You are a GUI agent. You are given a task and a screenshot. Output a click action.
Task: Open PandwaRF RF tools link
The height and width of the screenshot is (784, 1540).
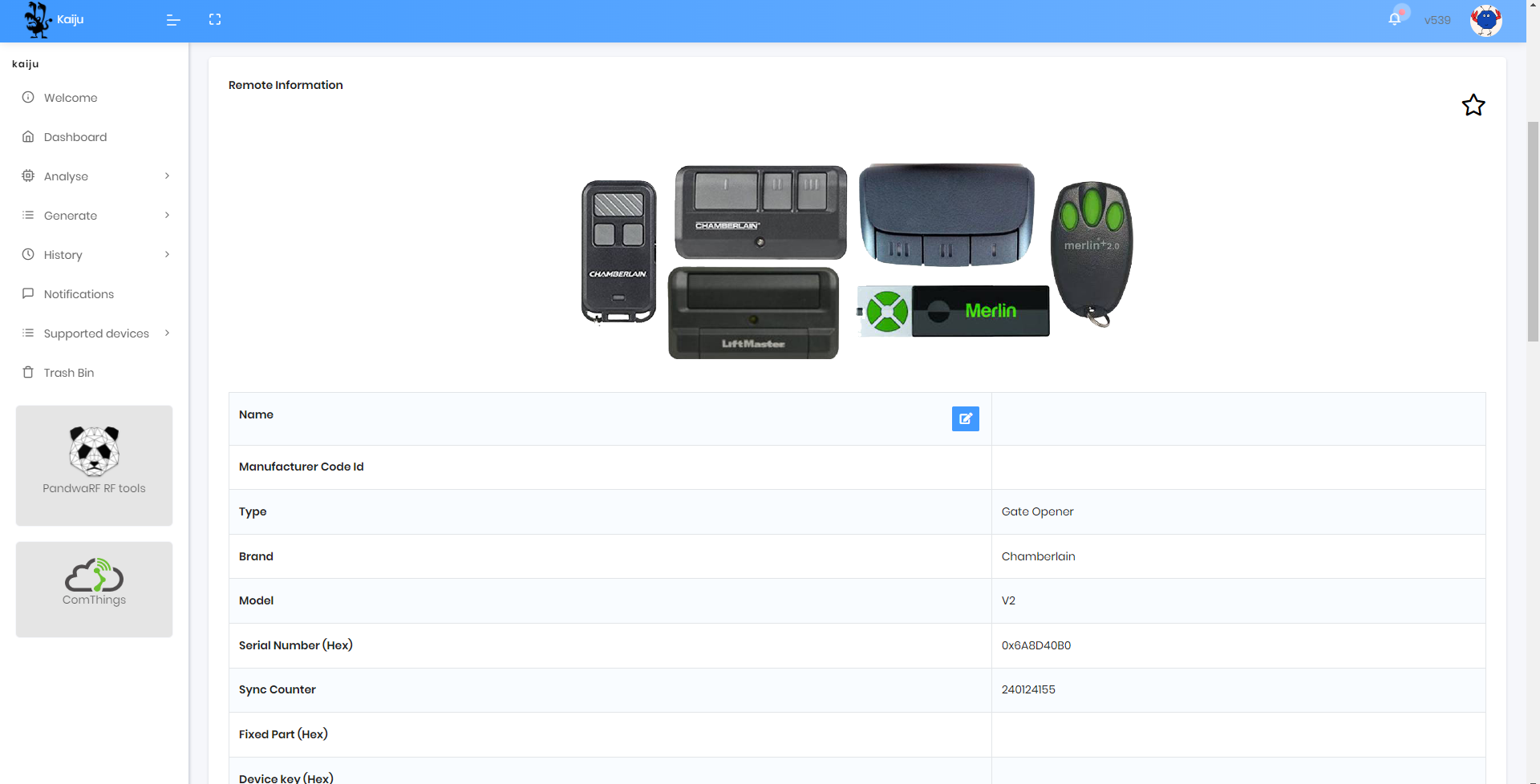point(94,466)
